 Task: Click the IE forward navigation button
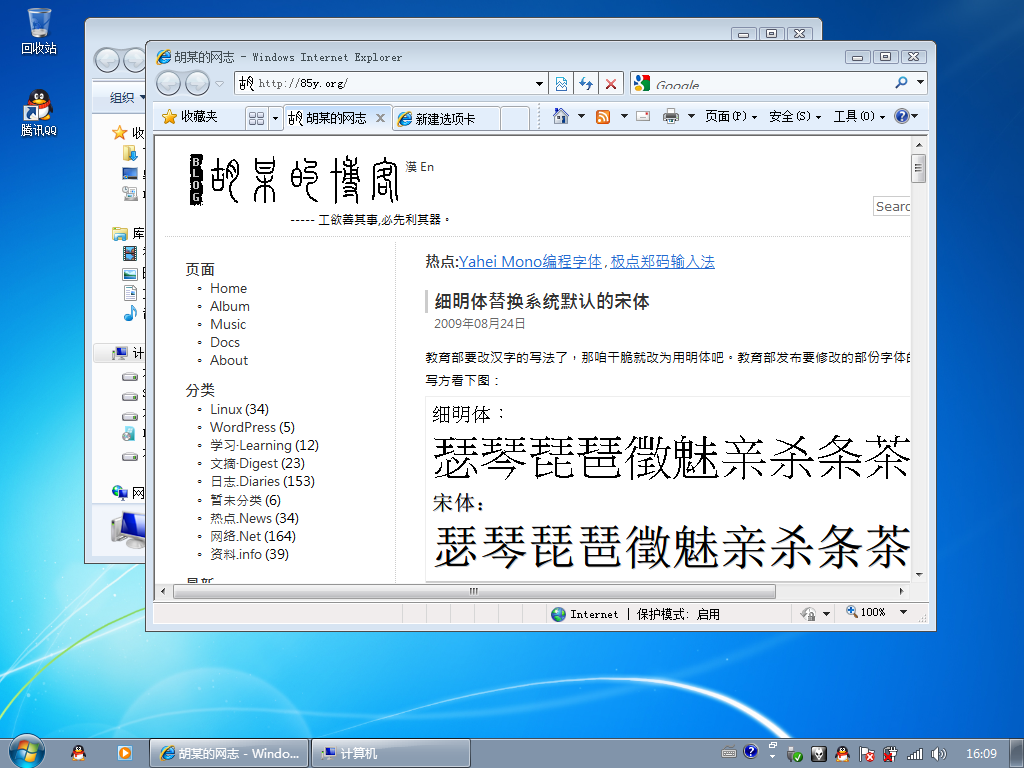click(197, 84)
